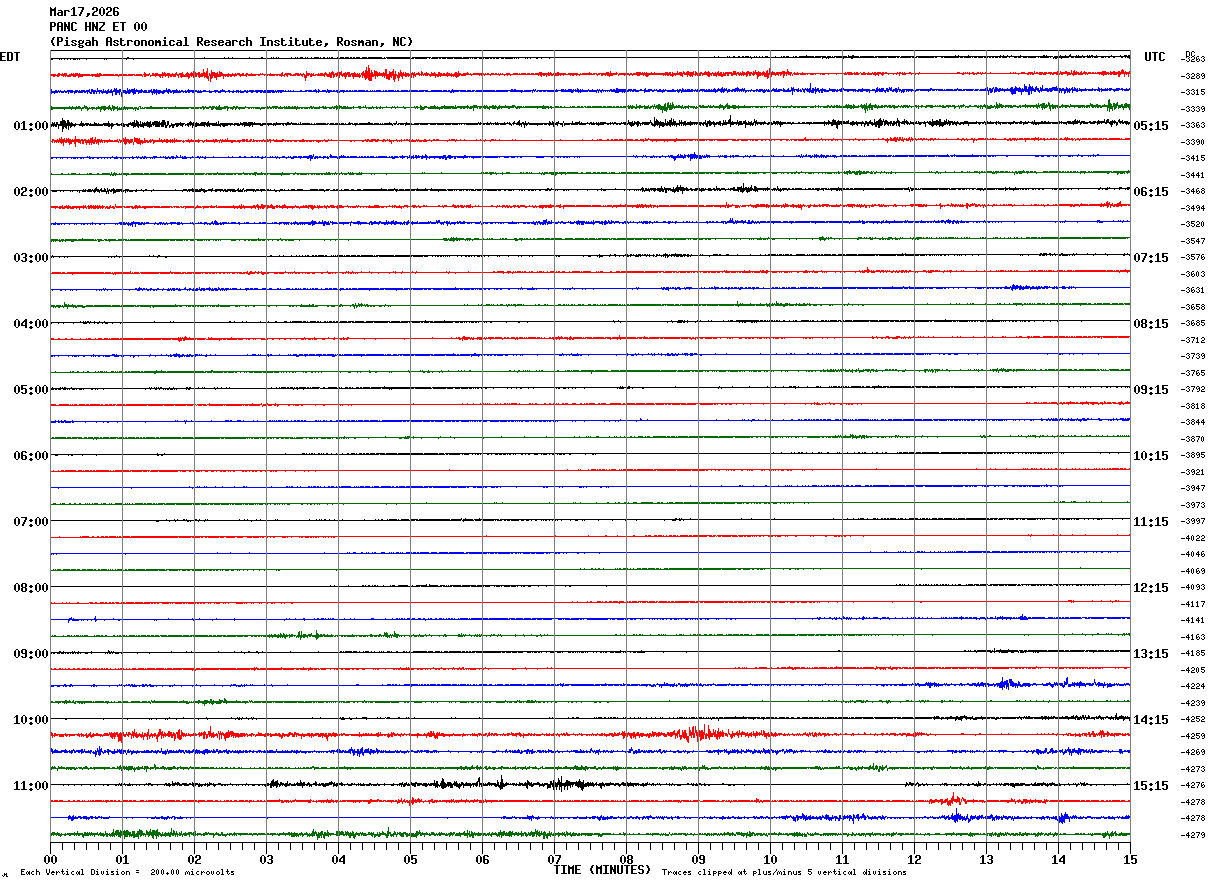Viewport: 1210px width, 886px height.
Task: Click the minute tick label '08' on time axis
Action: click(626, 859)
